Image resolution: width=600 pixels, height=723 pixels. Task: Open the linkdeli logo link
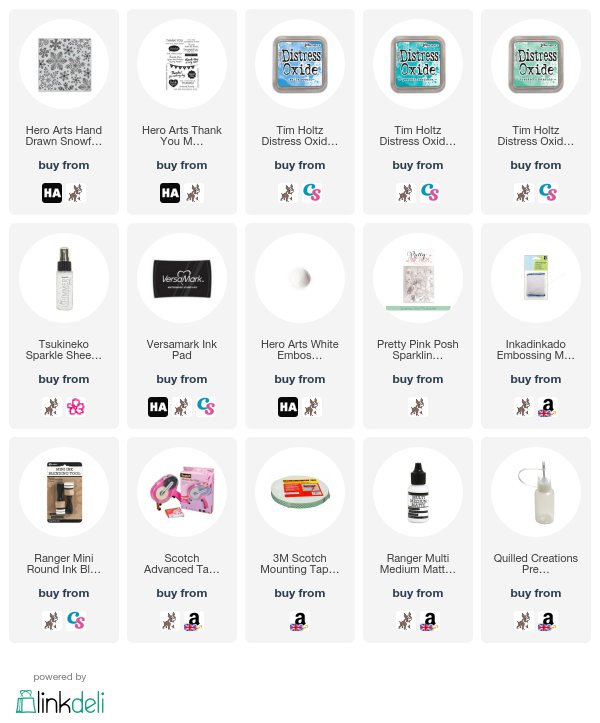coord(60,702)
